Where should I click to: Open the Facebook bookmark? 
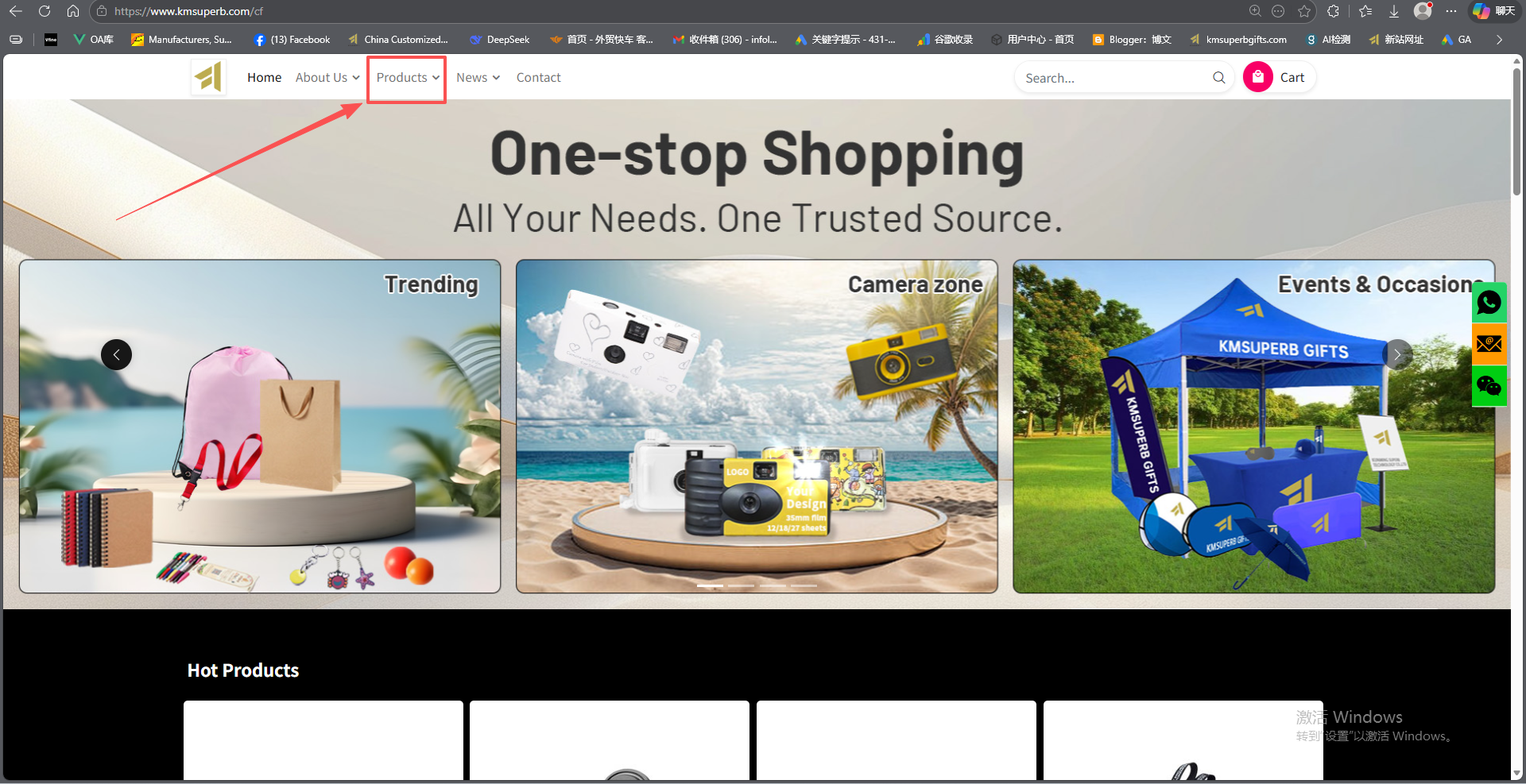pyautogui.click(x=292, y=40)
